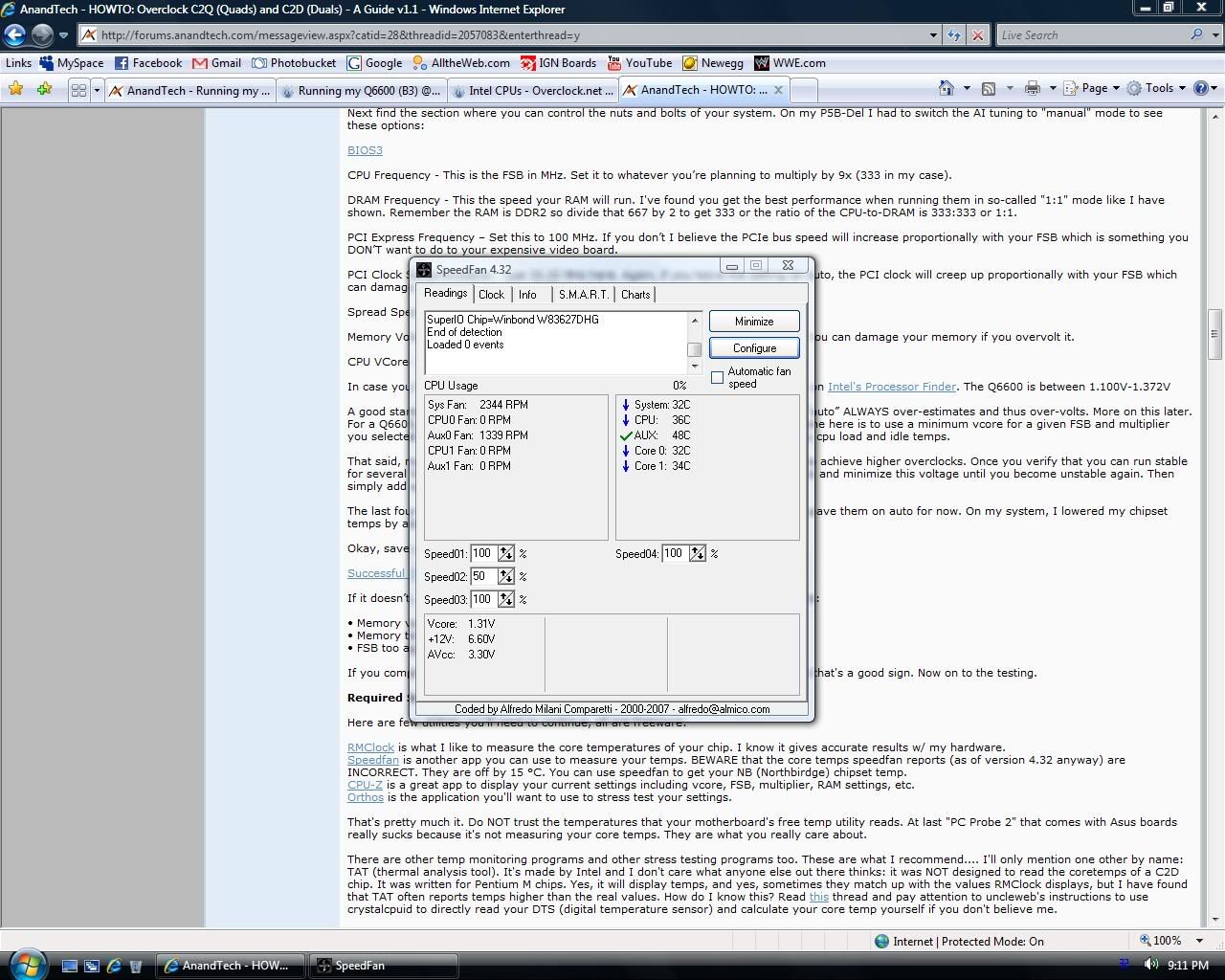Launch Internet Explorer from quick launch
Viewport: 1225px width, 980px height.
(114, 966)
